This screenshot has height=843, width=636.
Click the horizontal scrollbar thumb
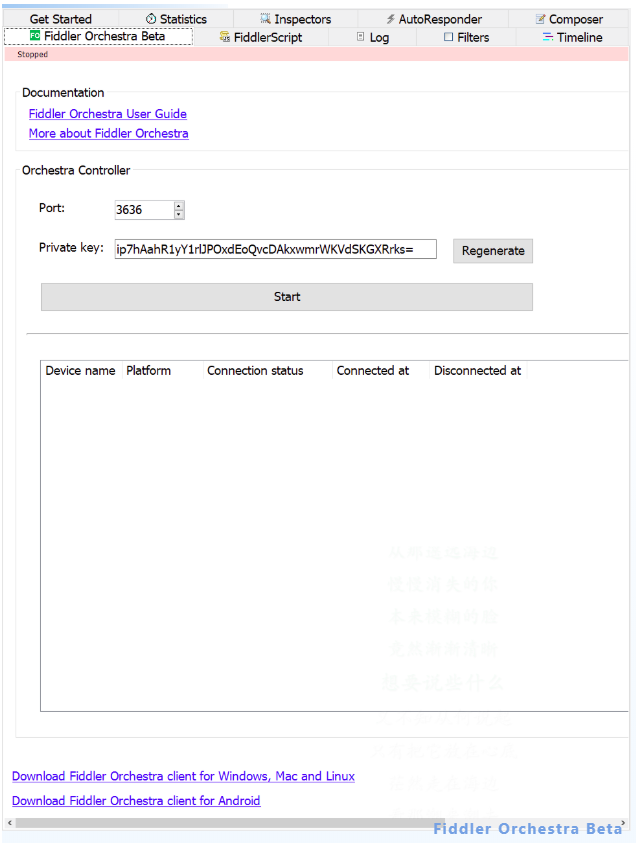230,823
